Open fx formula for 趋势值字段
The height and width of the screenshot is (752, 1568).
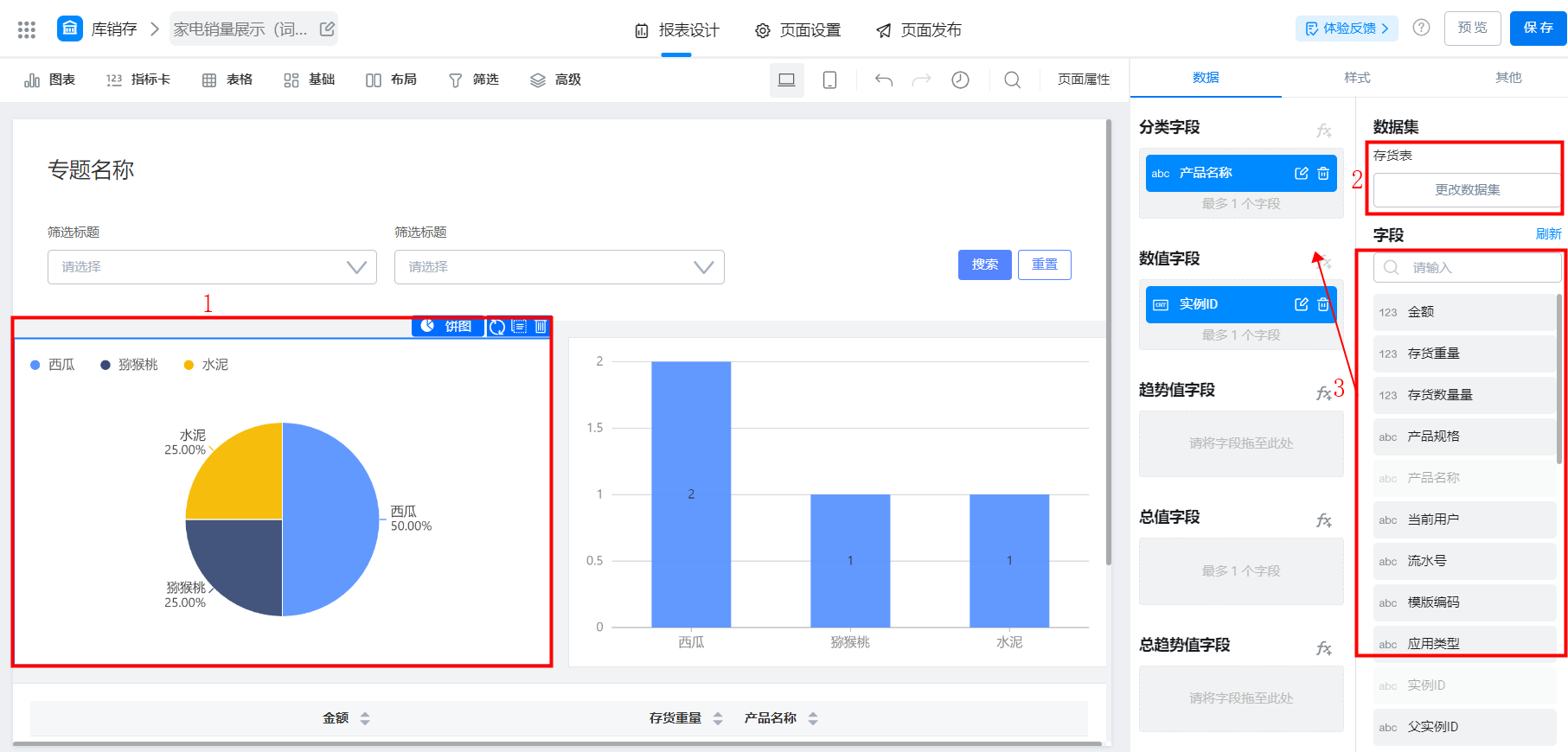tap(1324, 393)
